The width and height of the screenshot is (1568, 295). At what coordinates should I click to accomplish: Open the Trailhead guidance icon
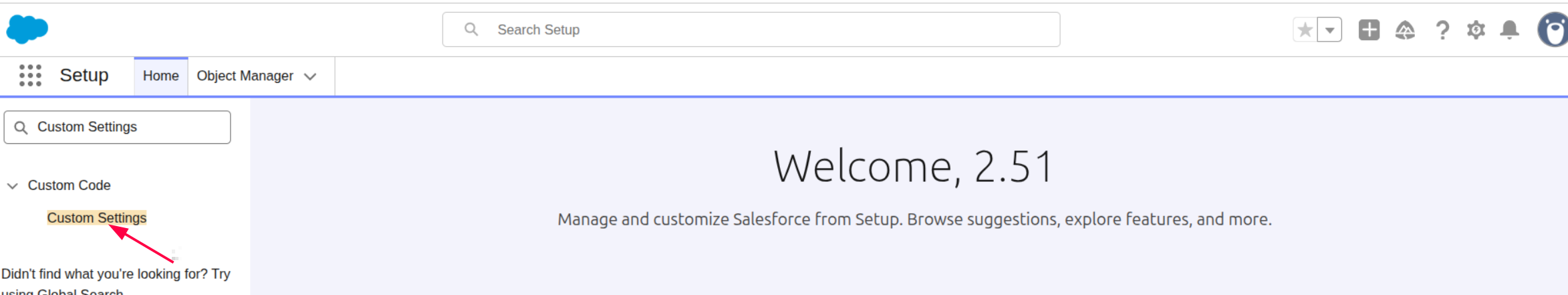click(1405, 30)
